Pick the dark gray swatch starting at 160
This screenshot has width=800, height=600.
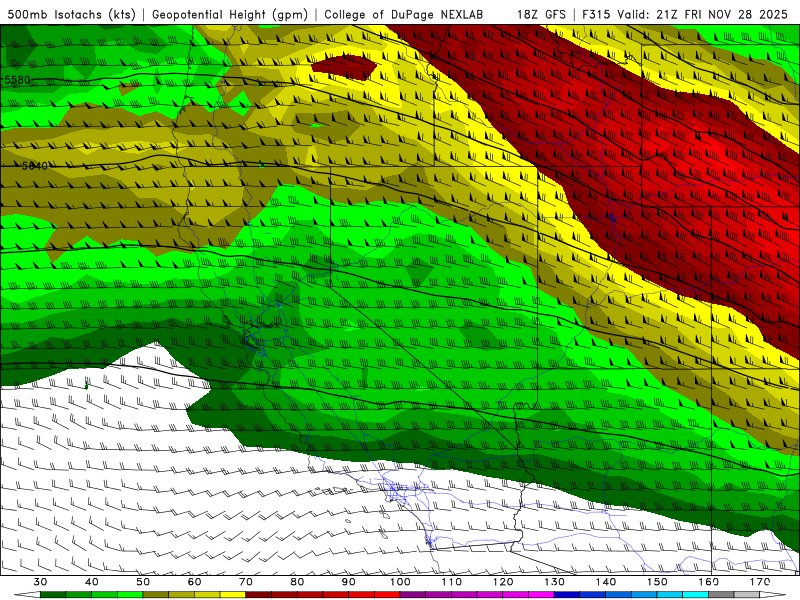pos(721,595)
